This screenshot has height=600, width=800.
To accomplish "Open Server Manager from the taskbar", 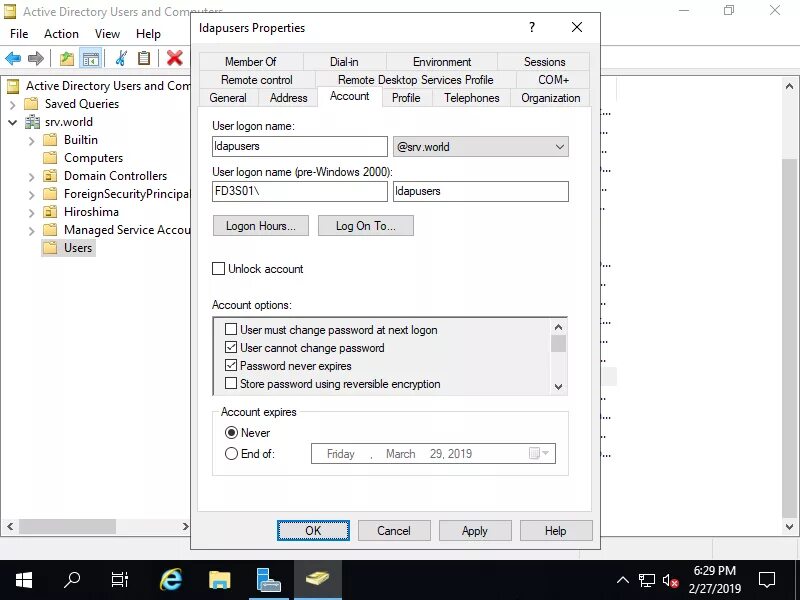I will coord(268,580).
